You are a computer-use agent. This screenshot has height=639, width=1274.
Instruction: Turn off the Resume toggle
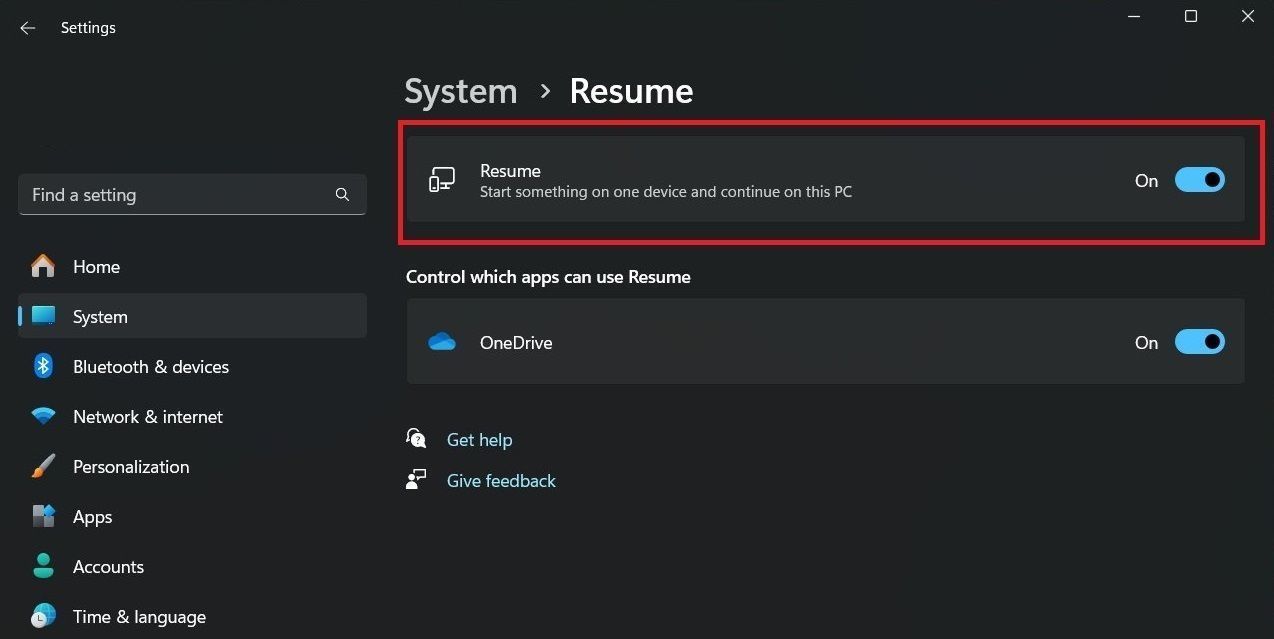[1199, 180]
